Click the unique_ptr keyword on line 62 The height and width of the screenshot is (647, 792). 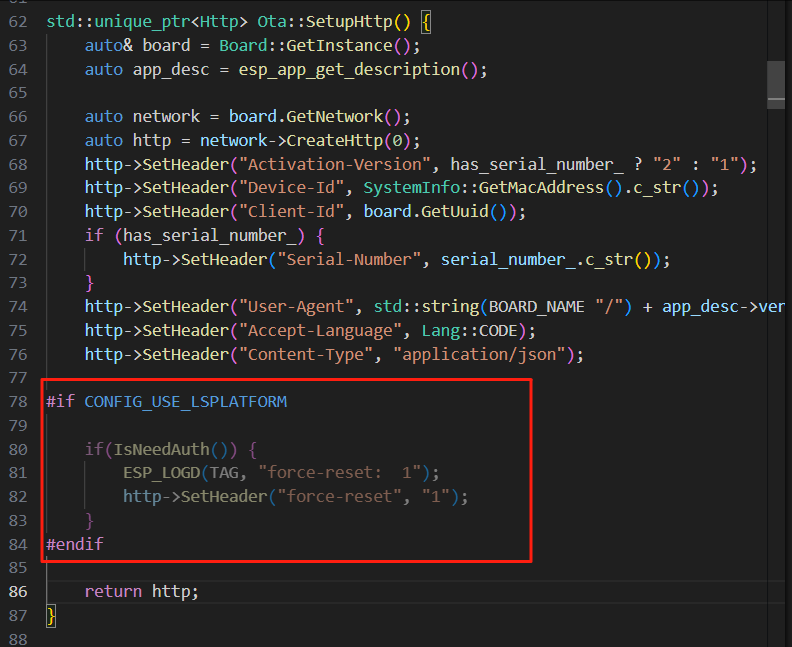click(142, 22)
